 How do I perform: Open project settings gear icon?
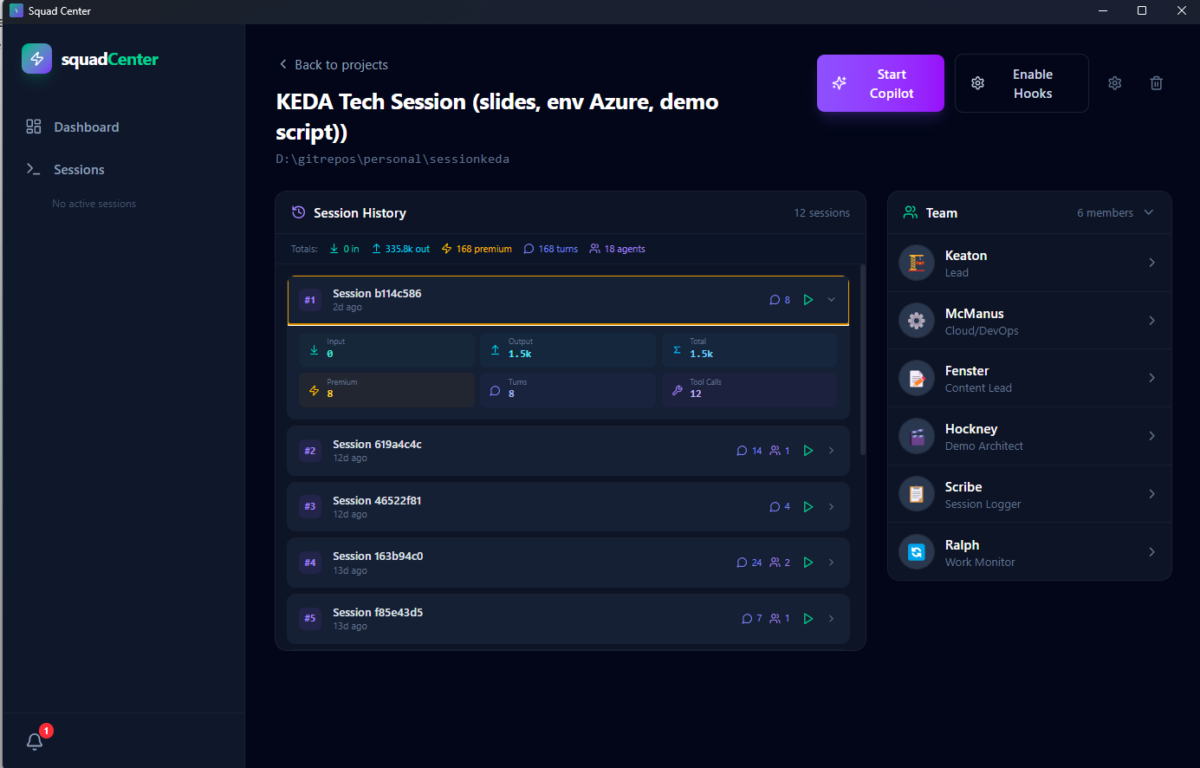pos(1115,83)
